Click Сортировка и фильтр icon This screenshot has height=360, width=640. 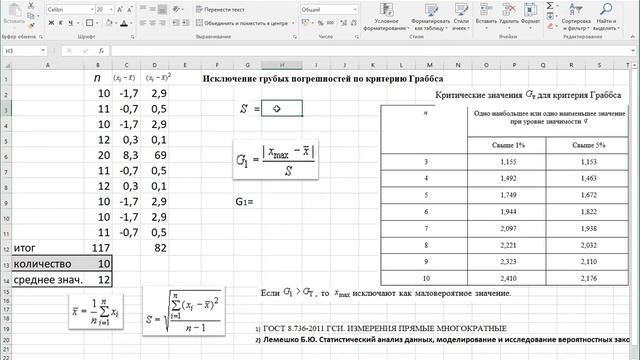pyautogui.click(x=576, y=9)
